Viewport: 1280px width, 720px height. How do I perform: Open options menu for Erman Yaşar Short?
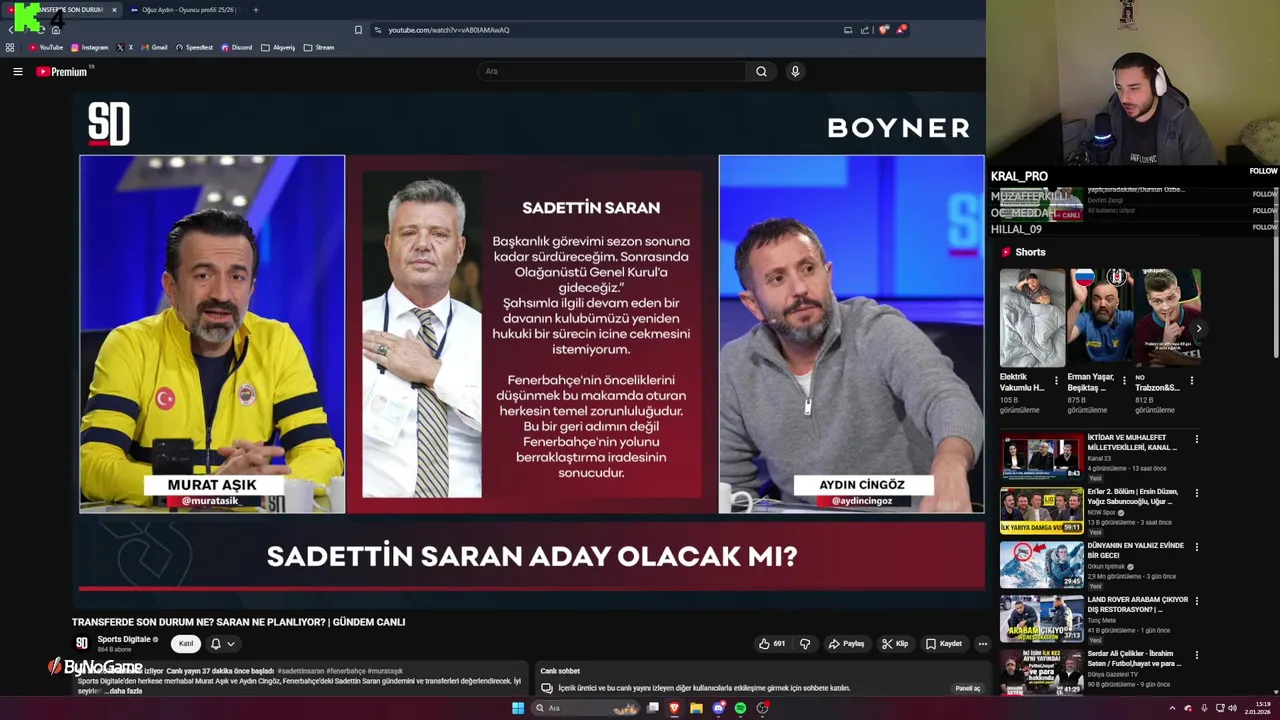coord(1124,380)
